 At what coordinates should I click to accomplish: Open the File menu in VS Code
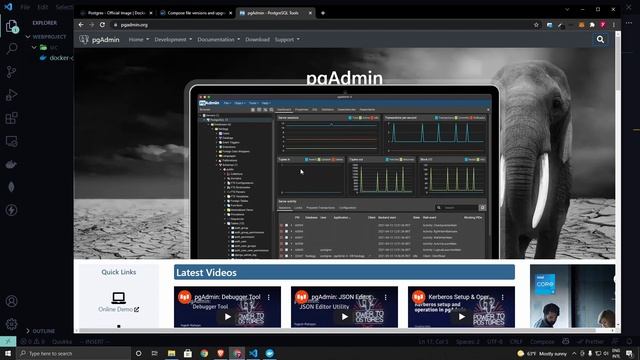25,7
